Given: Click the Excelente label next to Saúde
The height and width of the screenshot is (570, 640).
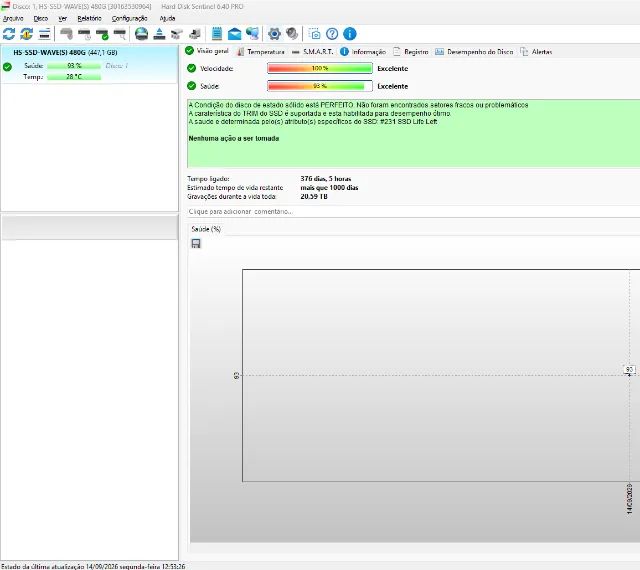Looking at the screenshot, I should point(393,87).
